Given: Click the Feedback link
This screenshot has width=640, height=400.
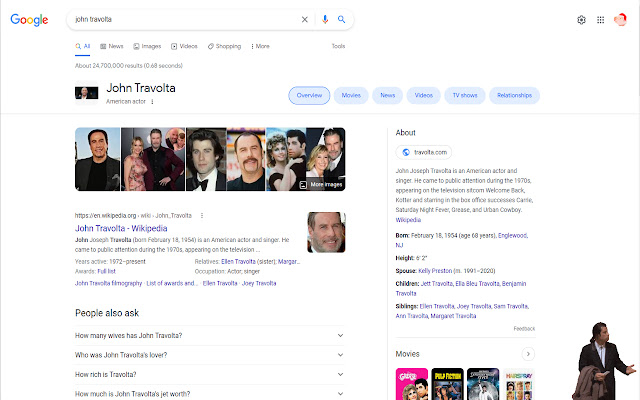Looking at the screenshot, I should pos(524,329).
